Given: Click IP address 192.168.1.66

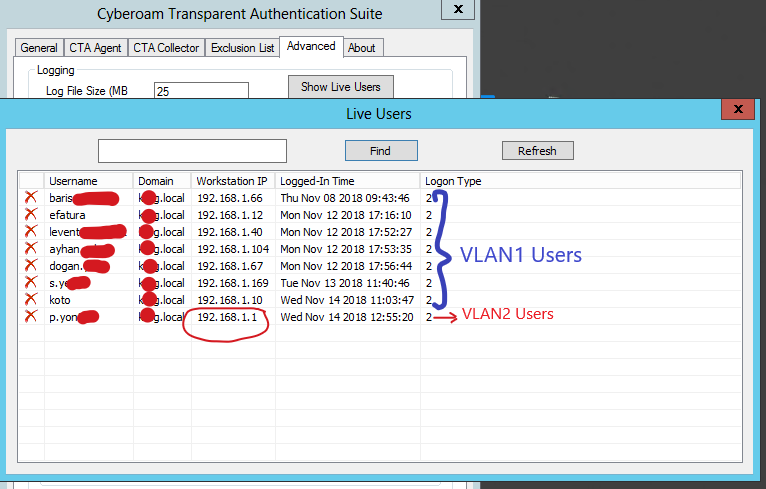Looking at the screenshot, I should [230, 198].
